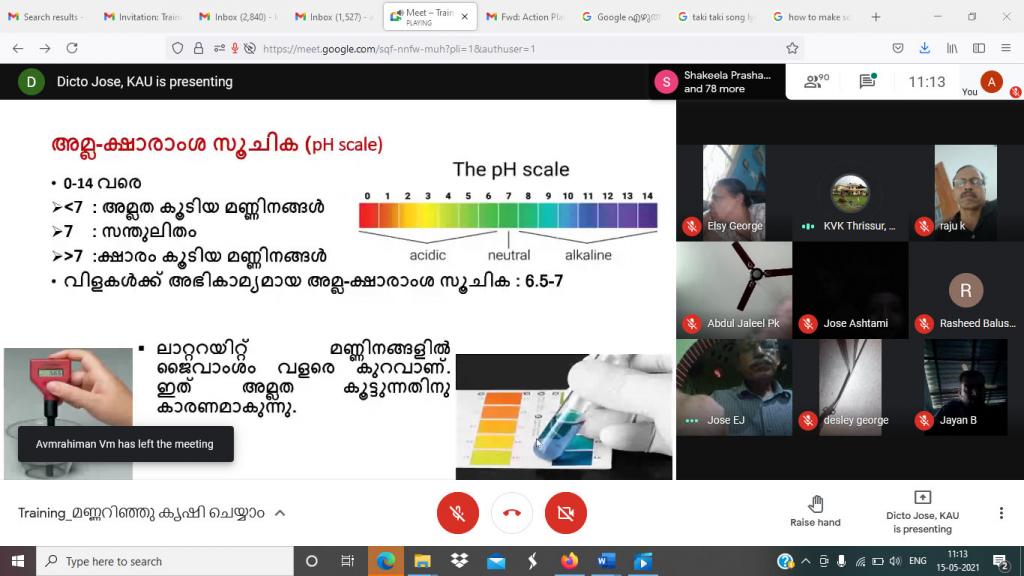Open the meeting chat panel
The image size is (1024, 576).
[x=867, y=81]
